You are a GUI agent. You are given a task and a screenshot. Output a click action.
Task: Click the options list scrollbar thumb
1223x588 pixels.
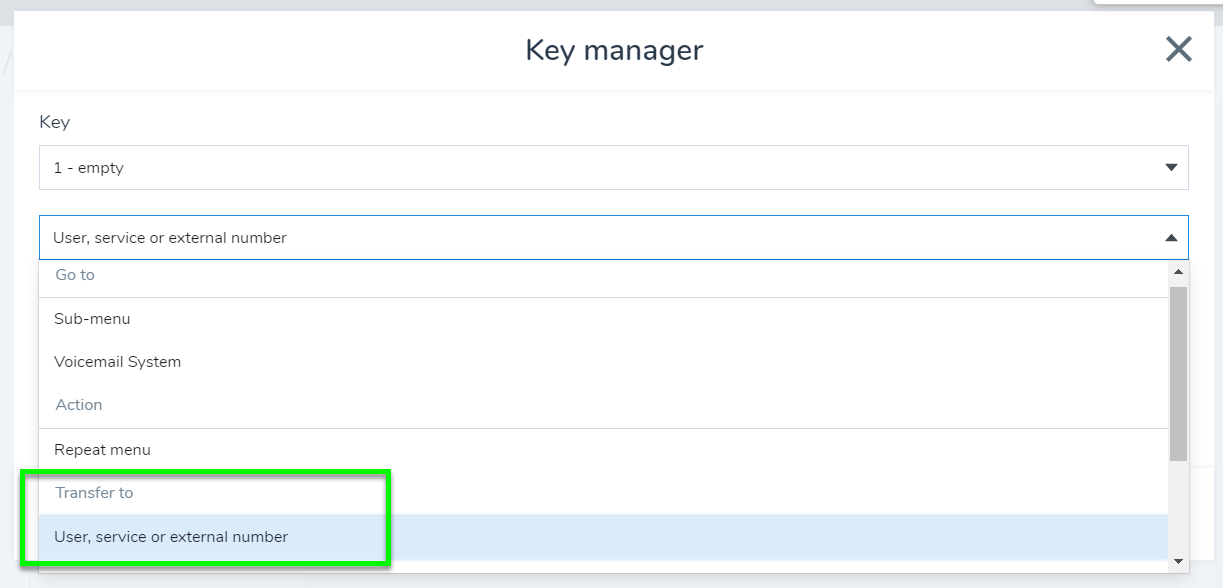(1178, 370)
